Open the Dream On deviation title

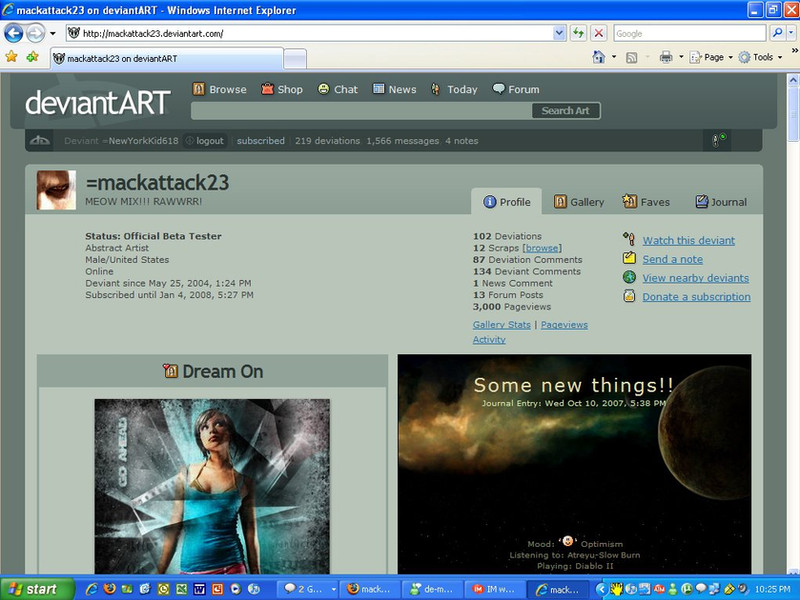[222, 371]
